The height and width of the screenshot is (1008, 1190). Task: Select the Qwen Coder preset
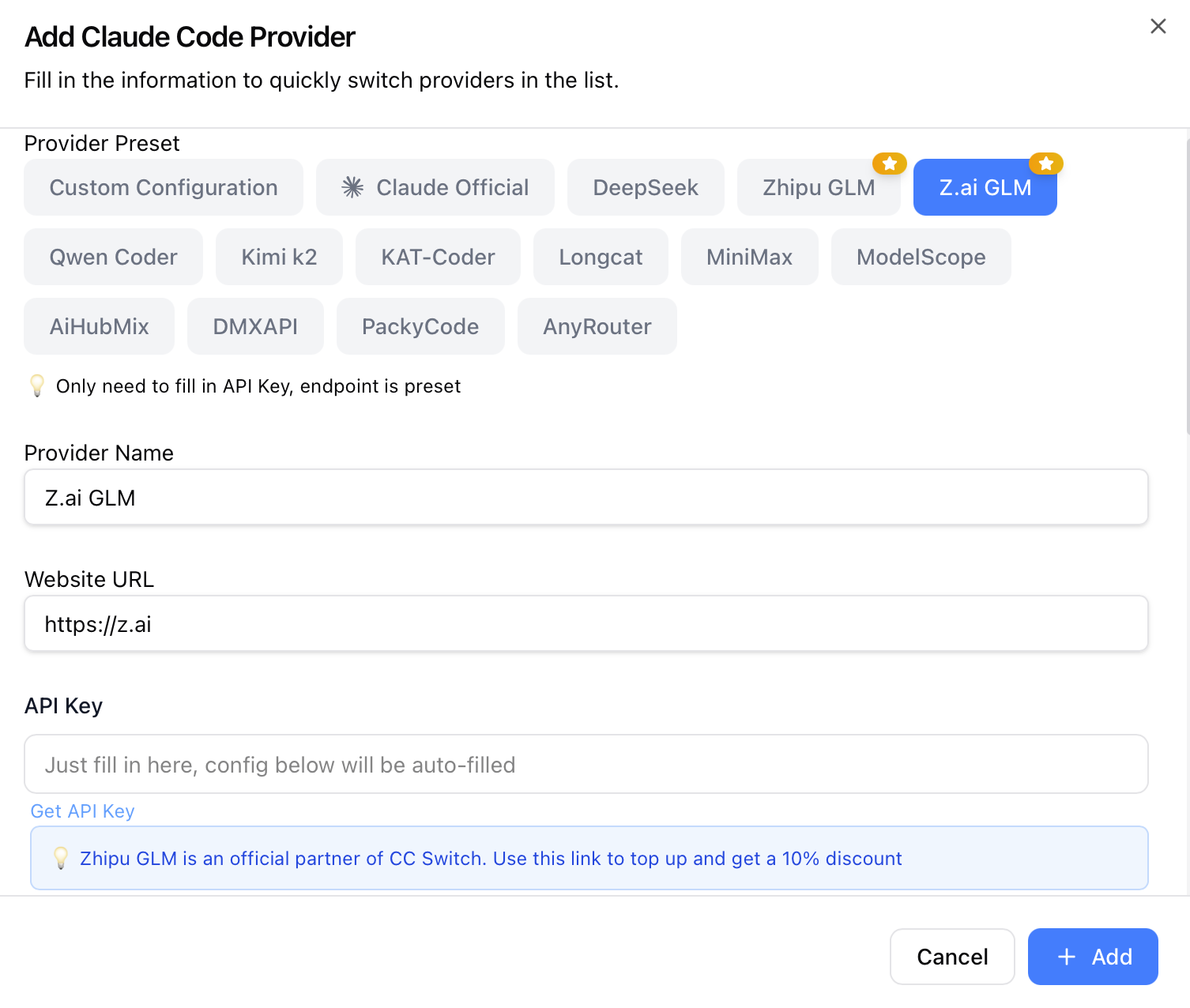click(113, 257)
